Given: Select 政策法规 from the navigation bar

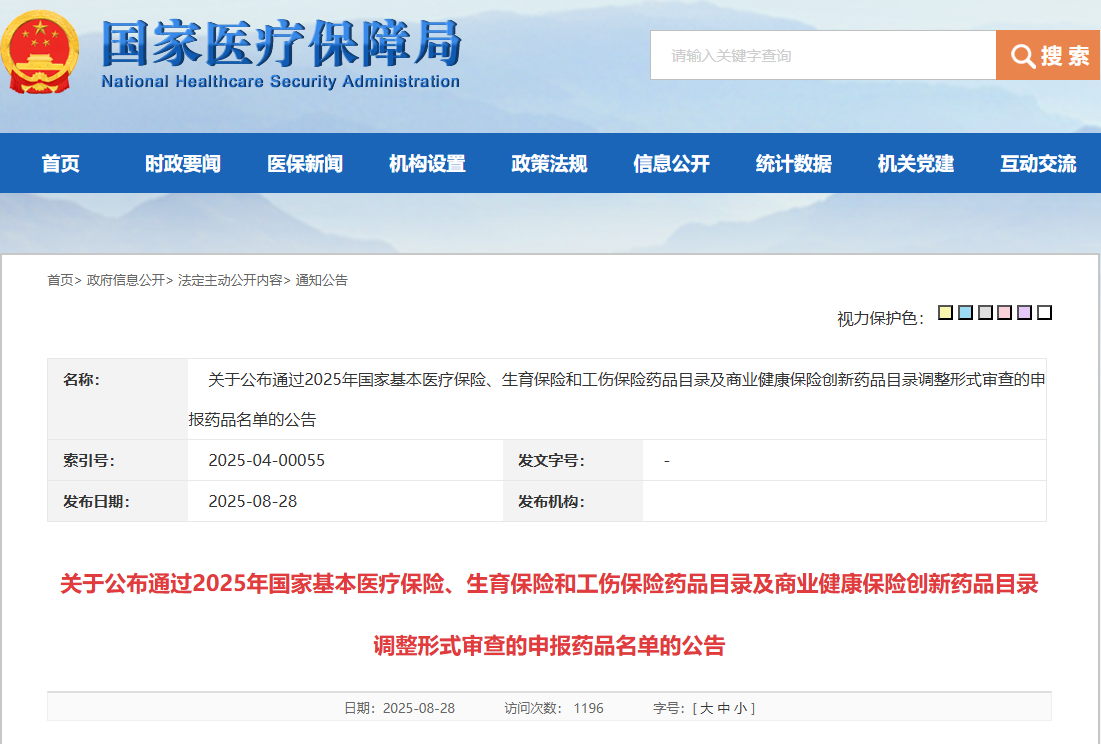Looking at the screenshot, I should tap(549, 164).
